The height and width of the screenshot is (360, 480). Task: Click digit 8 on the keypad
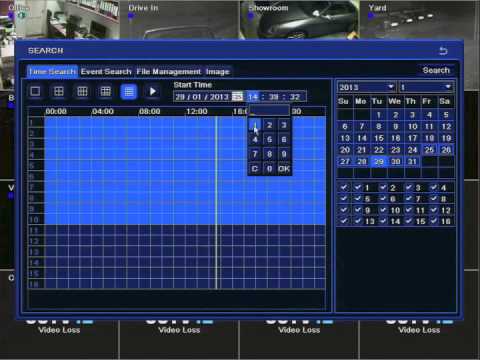pyautogui.click(x=269, y=154)
